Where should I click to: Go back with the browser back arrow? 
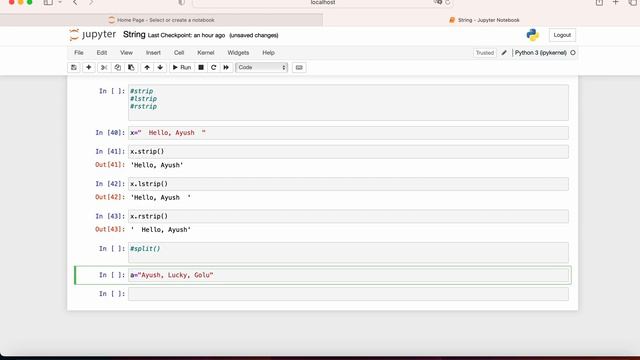pos(75,2)
